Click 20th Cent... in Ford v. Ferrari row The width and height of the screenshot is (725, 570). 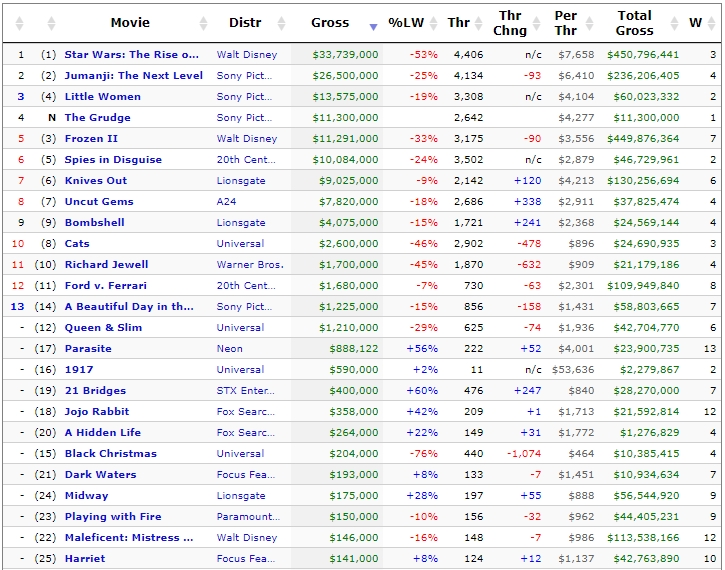coord(246,286)
